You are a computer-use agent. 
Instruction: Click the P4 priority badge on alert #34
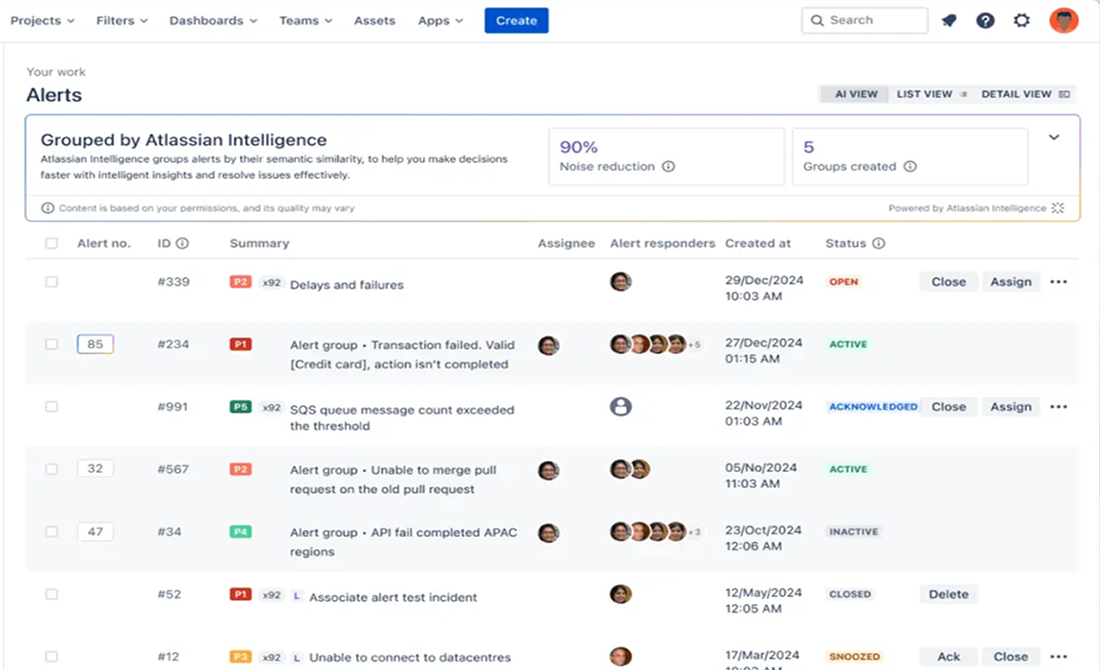pyautogui.click(x=241, y=532)
